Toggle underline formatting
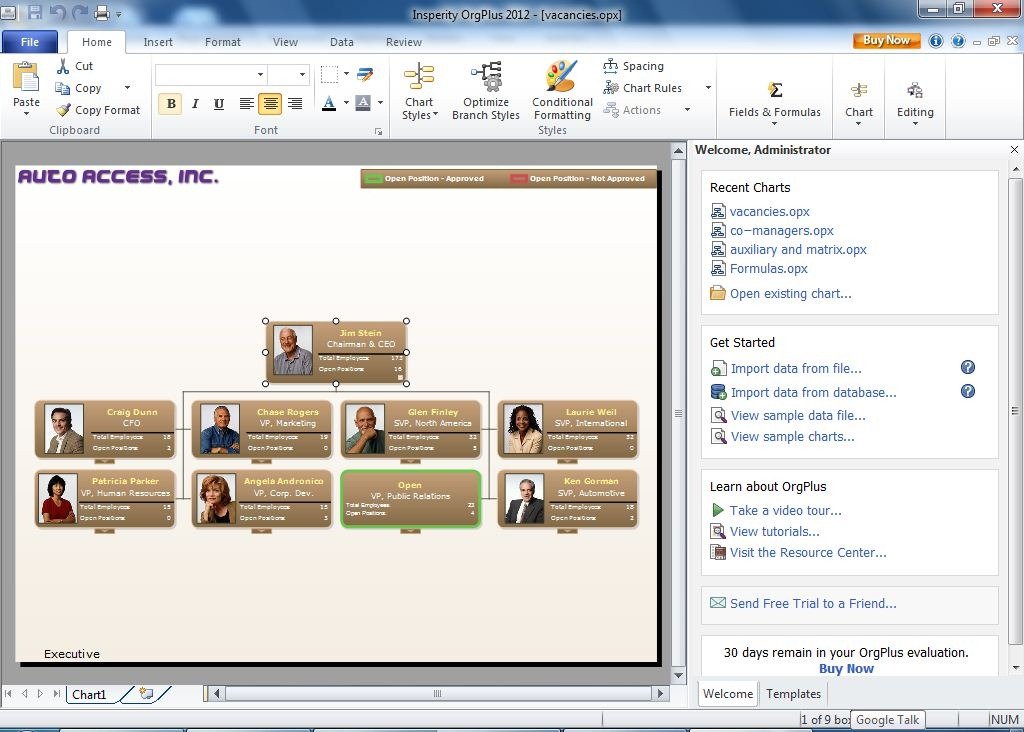Screen dimensions: 1024x732 pyautogui.click(x=219, y=103)
